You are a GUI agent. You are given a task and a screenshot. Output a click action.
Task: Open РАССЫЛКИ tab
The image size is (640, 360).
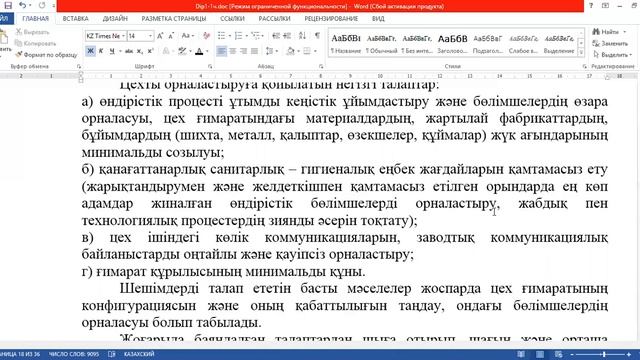[274, 19]
